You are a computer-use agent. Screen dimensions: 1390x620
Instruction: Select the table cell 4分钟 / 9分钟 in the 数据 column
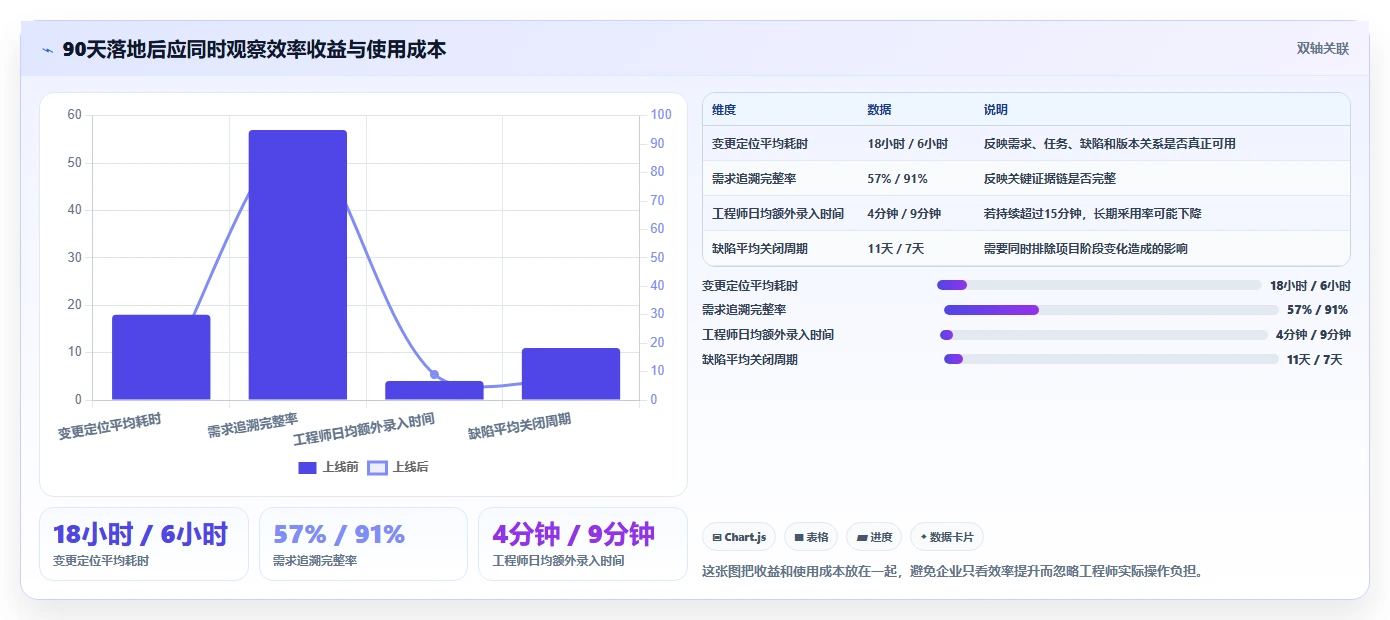[x=904, y=214]
